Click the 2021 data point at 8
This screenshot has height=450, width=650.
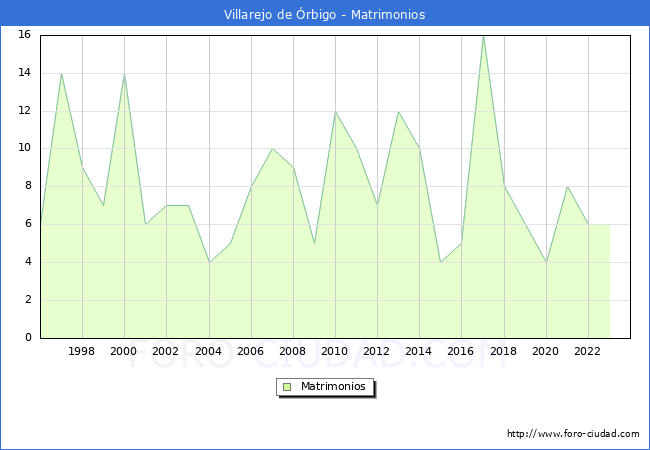(x=567, y=187)
